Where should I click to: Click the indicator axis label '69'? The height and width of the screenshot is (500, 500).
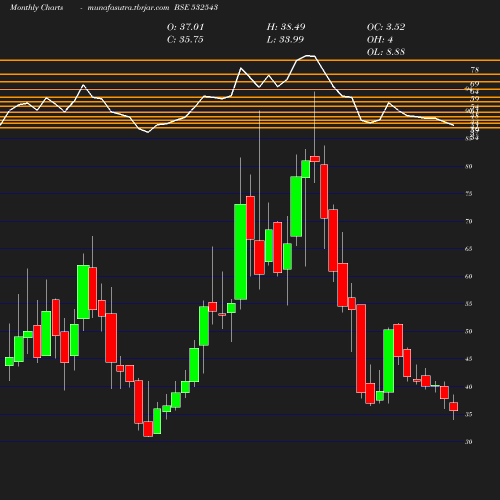coord(475,84)
